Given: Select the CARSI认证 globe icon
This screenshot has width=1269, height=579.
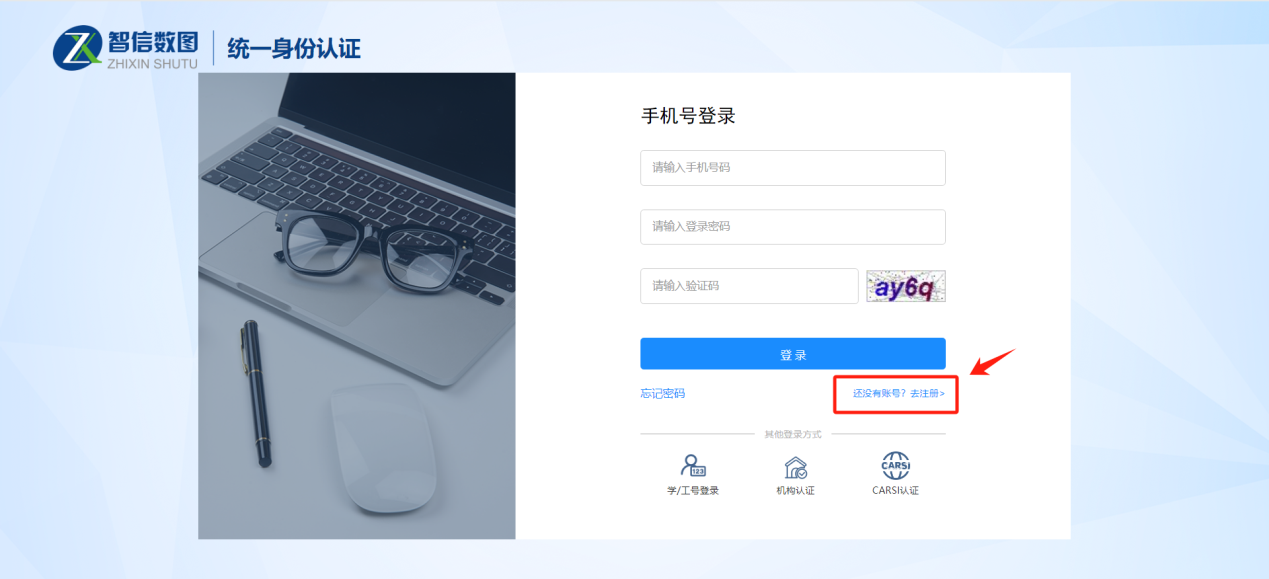Looking at the screenshot, I should click(896, 466).
